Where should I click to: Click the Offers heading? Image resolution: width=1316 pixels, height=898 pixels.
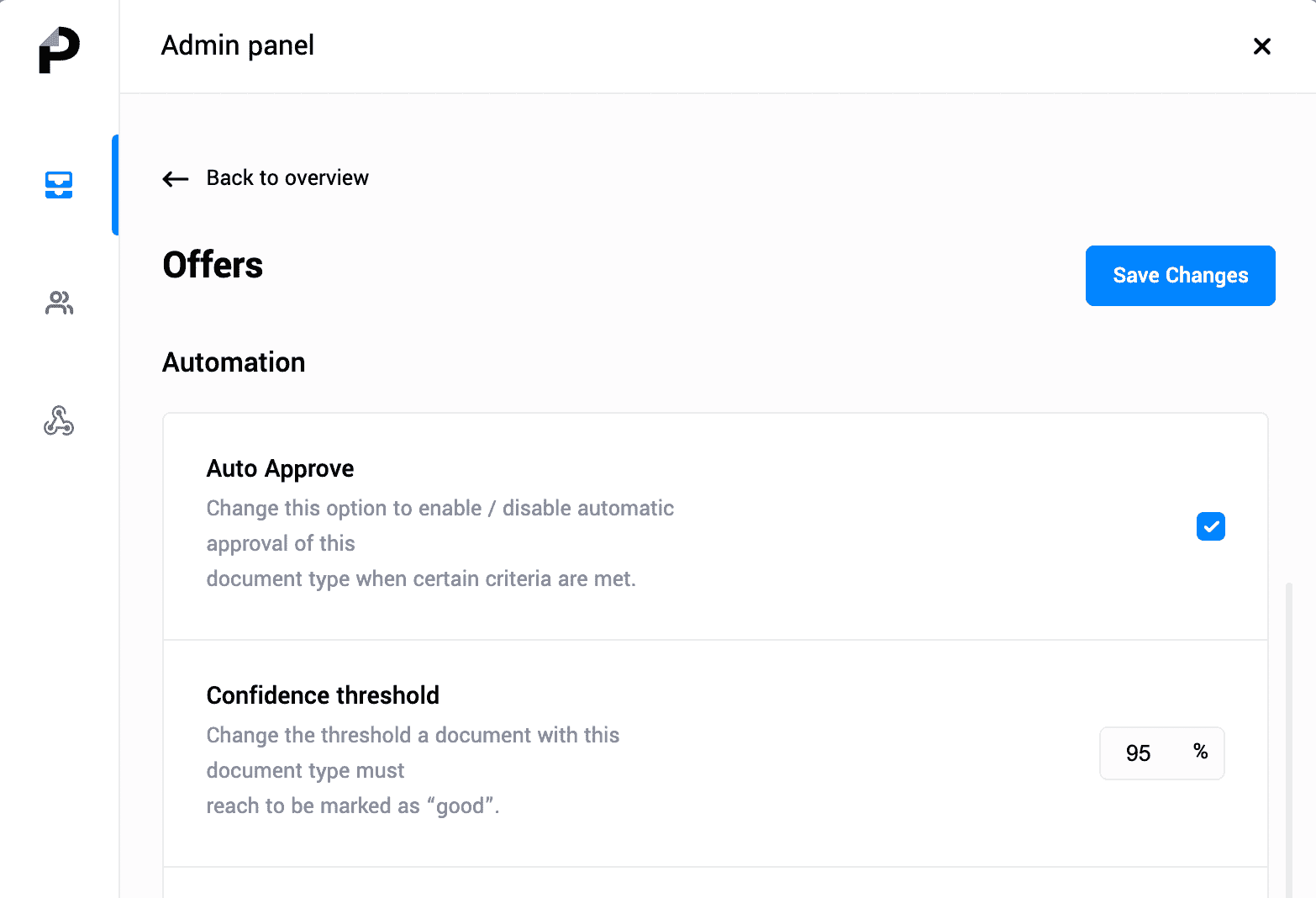213,265
